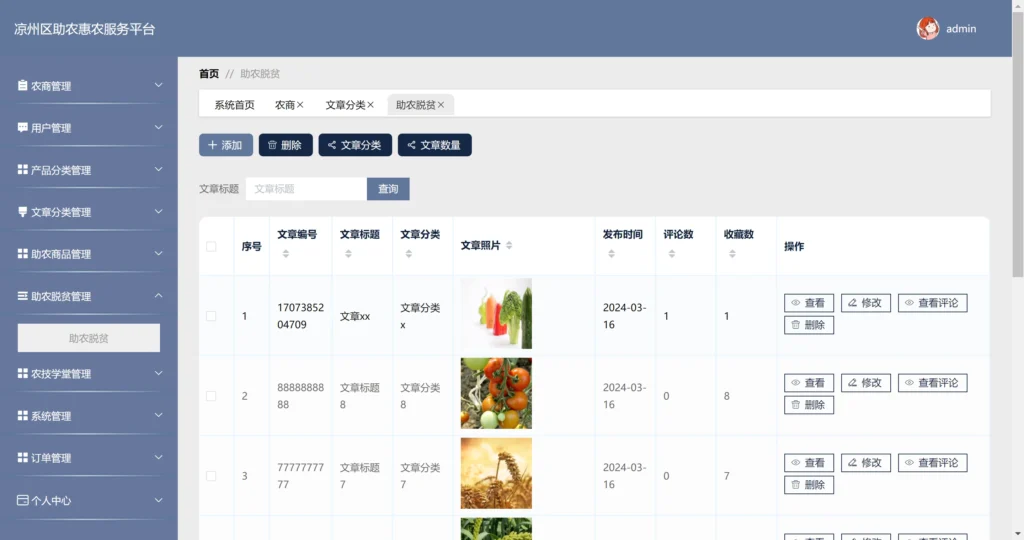Click 删除 for row 文章标题7
This screenshot has height=540, width=1024.
pos(808,485)
